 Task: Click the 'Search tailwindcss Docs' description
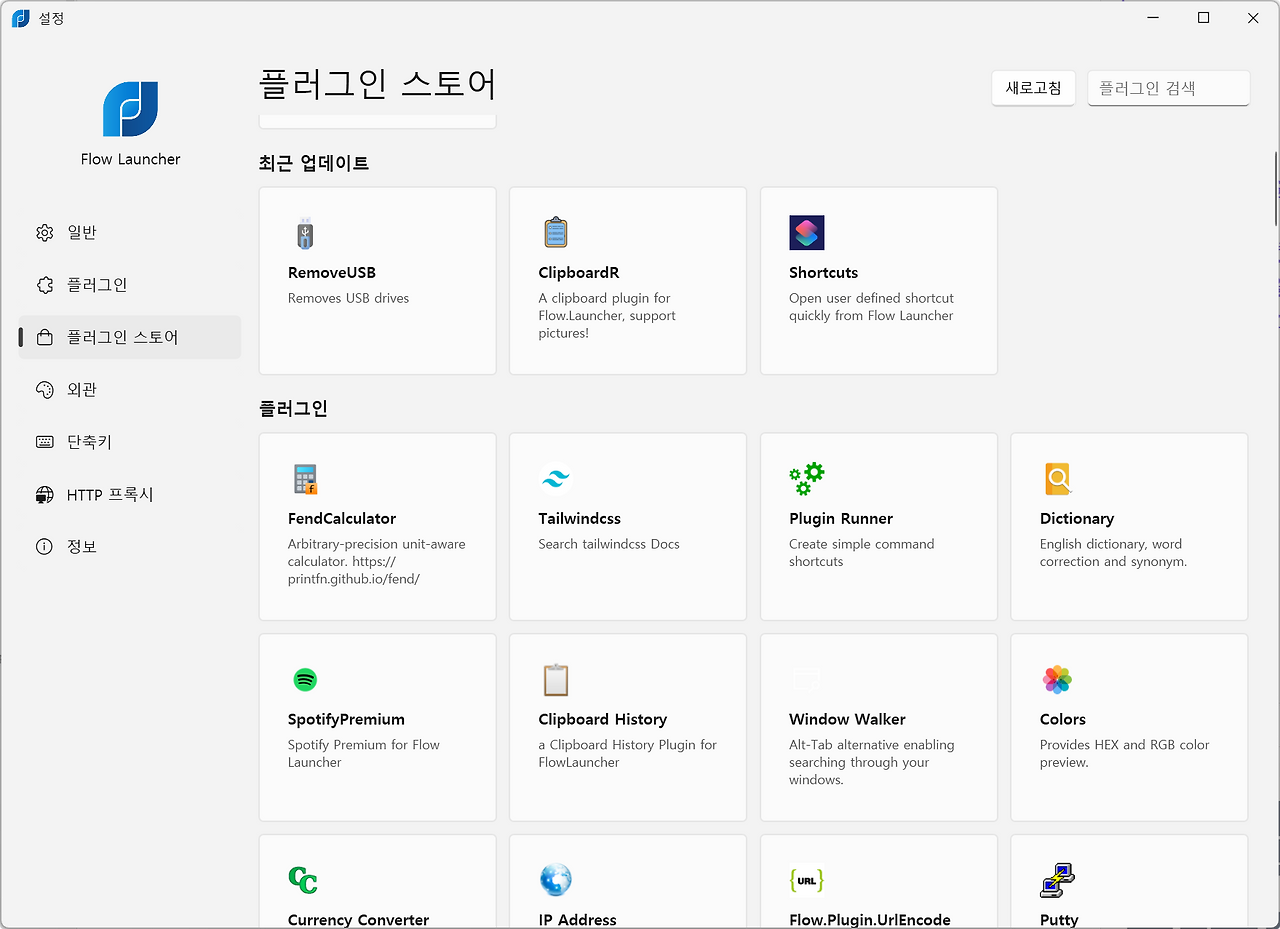click(609, 544)
